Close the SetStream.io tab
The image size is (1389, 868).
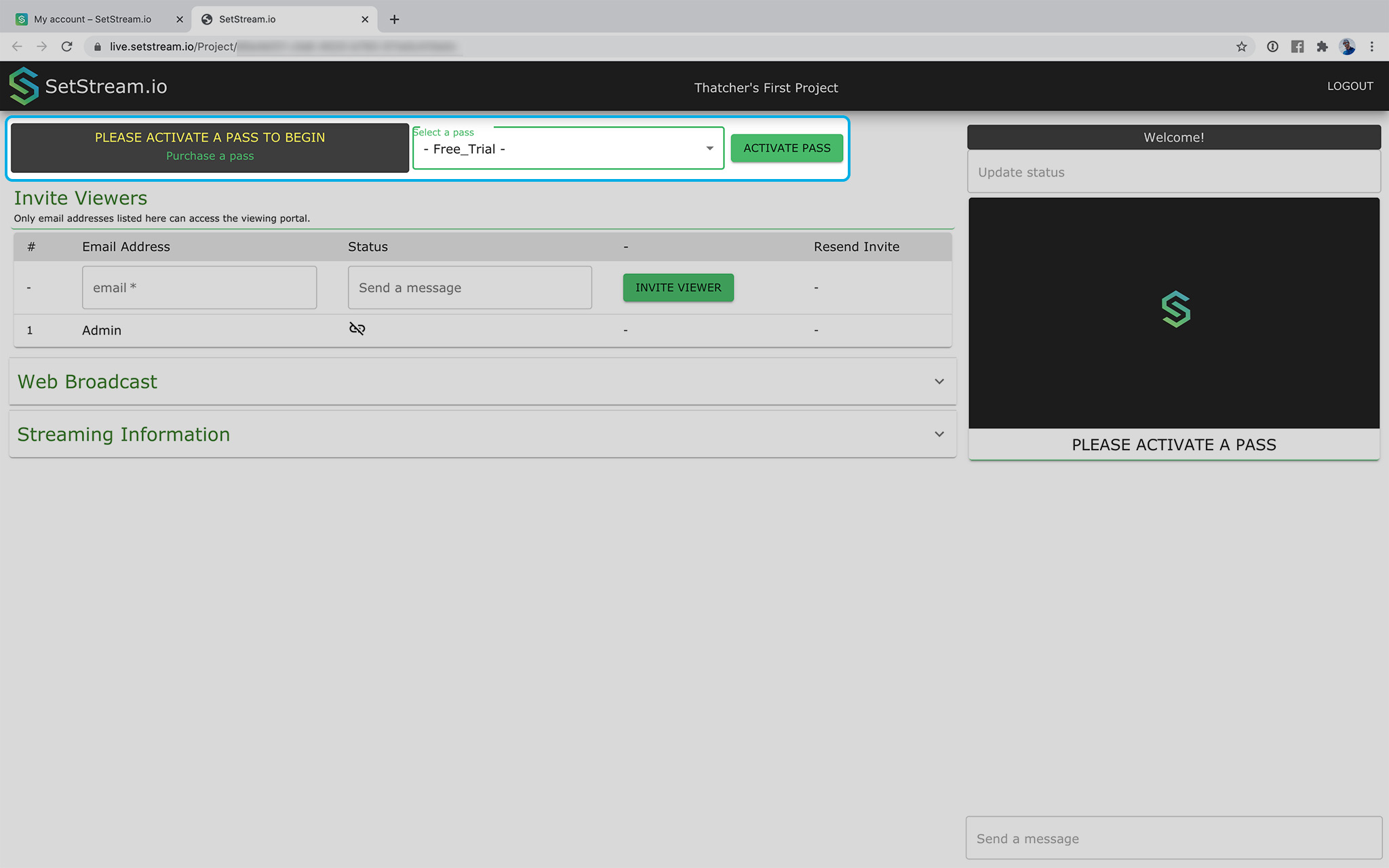click(x=365, y=19)
